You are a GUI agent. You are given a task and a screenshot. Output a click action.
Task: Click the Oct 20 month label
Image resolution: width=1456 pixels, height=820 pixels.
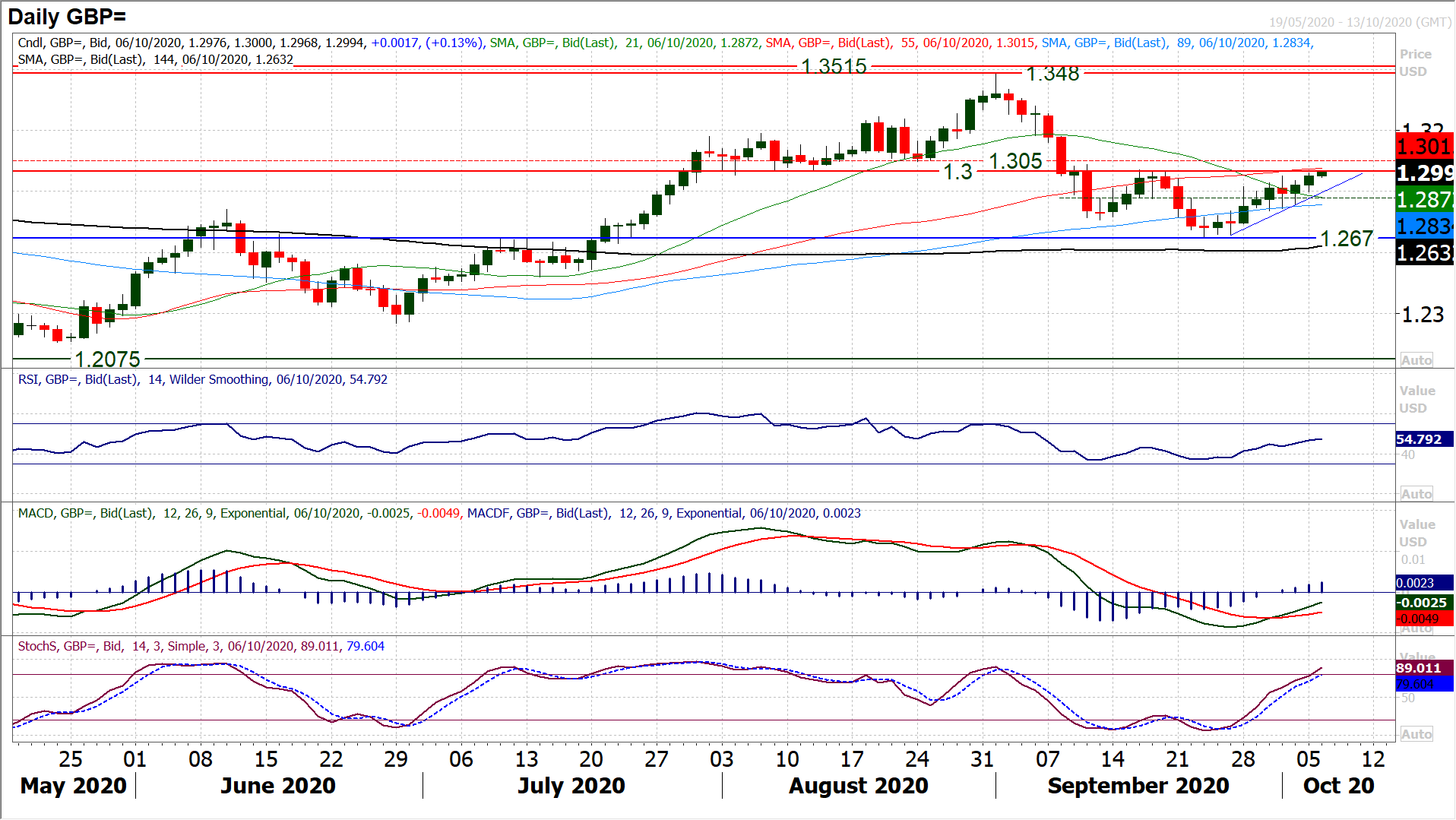coord(1339,786)
